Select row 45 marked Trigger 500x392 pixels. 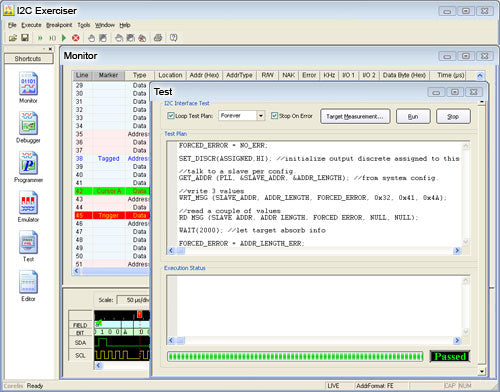(x=112, y=215)
